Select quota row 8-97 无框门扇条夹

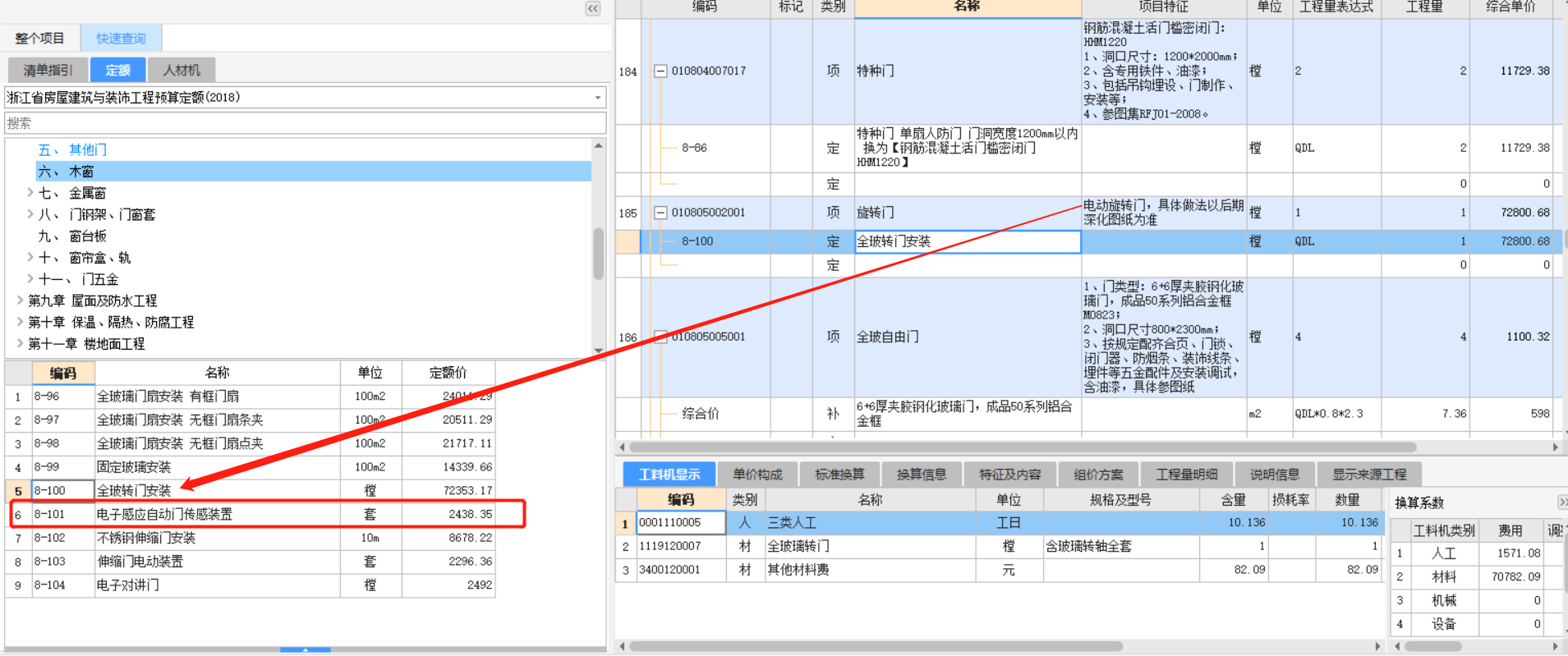pyautogui.click(x=251, y=420)
